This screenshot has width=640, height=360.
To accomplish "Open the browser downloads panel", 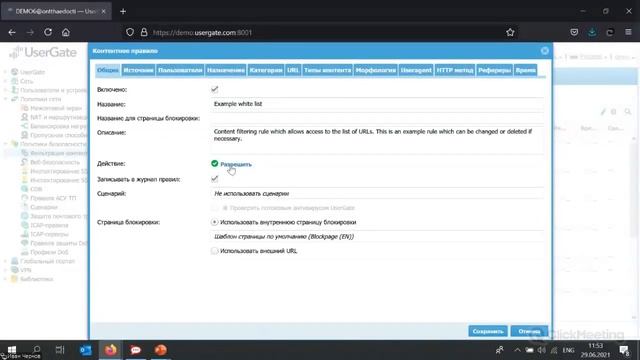I will point(592,32).
